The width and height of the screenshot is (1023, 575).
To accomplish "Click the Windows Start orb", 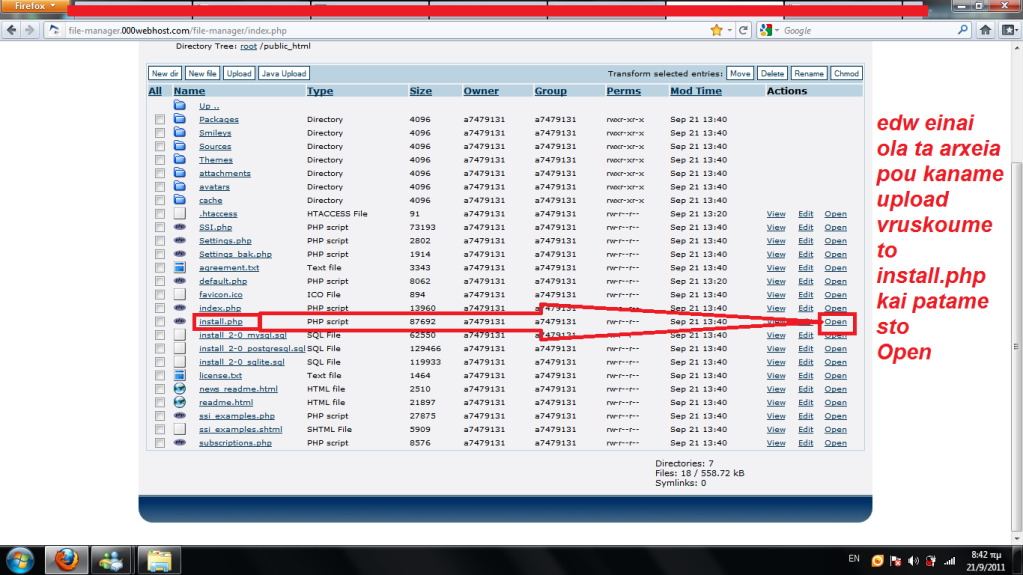I will pos(20,559).
